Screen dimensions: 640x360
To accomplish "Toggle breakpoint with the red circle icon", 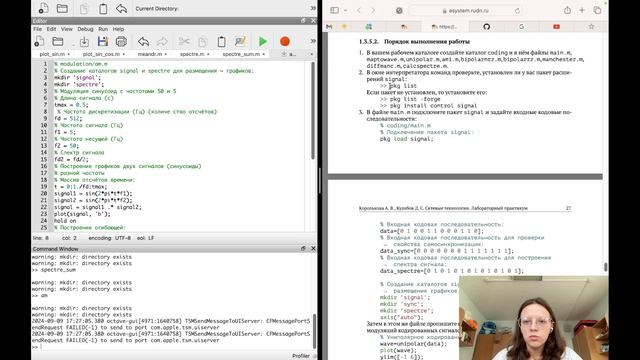I will point(285,41).
